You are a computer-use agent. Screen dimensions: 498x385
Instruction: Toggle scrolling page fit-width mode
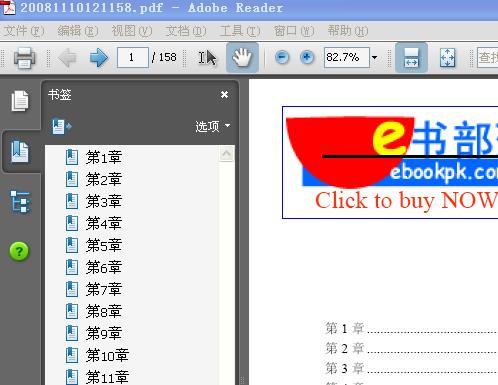click(x=411, y=57)
